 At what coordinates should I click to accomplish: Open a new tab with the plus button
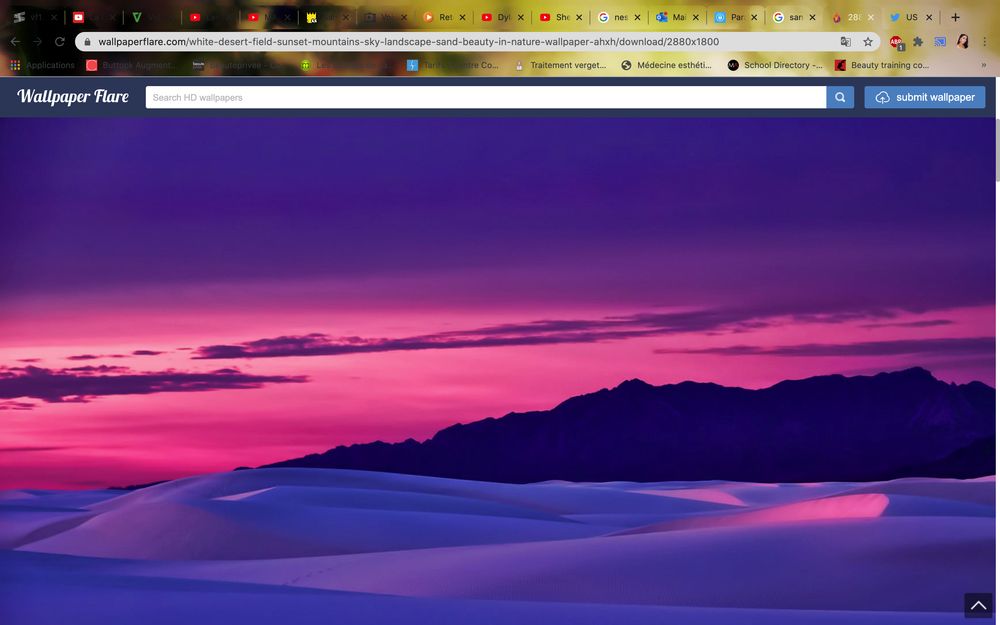tap(955, 17)
